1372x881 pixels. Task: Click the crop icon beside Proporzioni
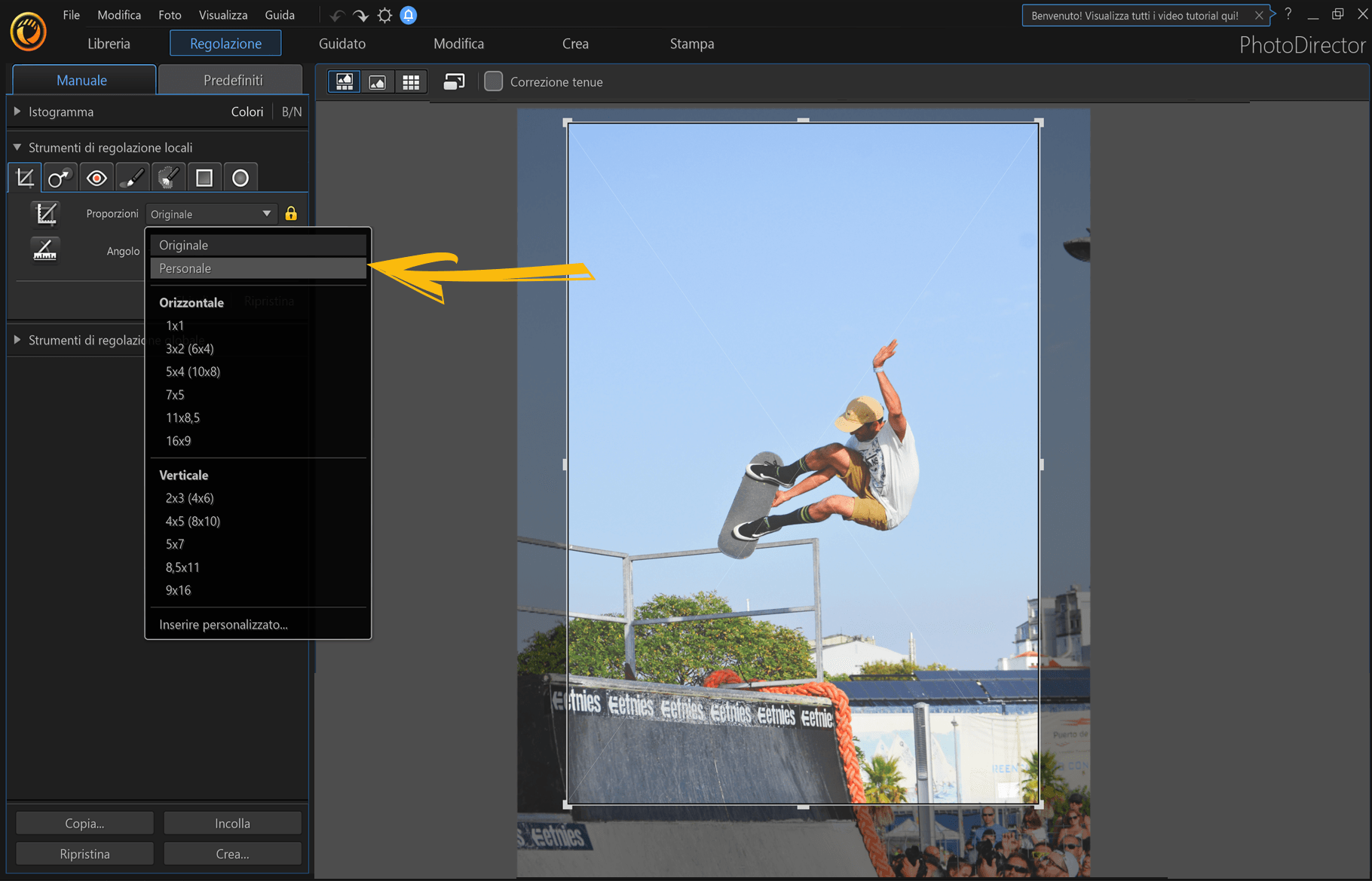(46, 214)
